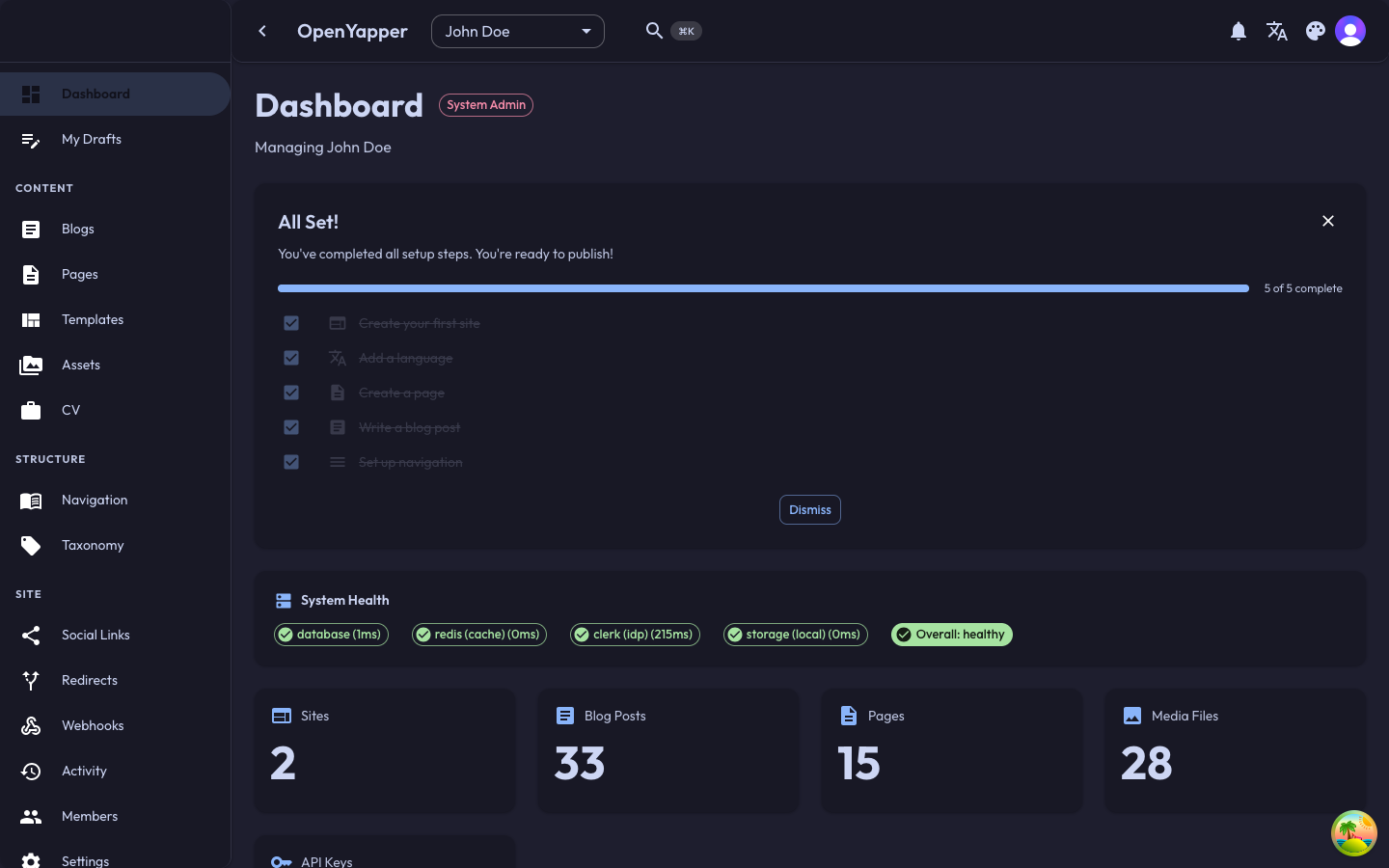Toggle the 'Create your first site' checkbox
1389x868 pixels.
tap(291, 323)
